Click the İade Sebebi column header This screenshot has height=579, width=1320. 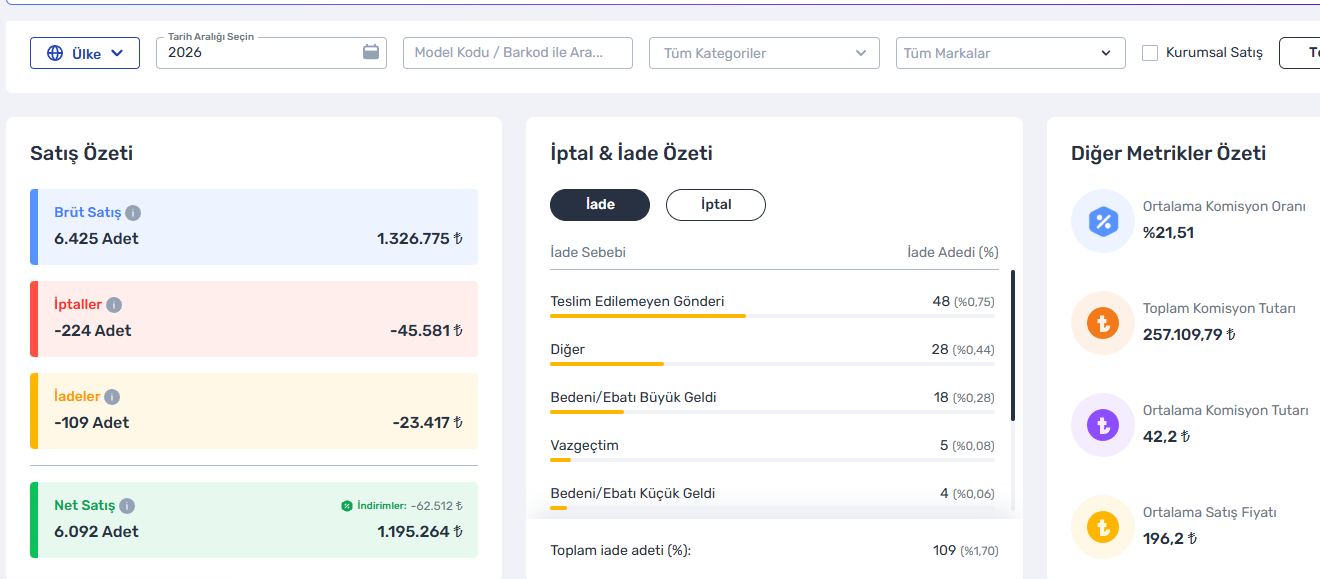[588, 252]
